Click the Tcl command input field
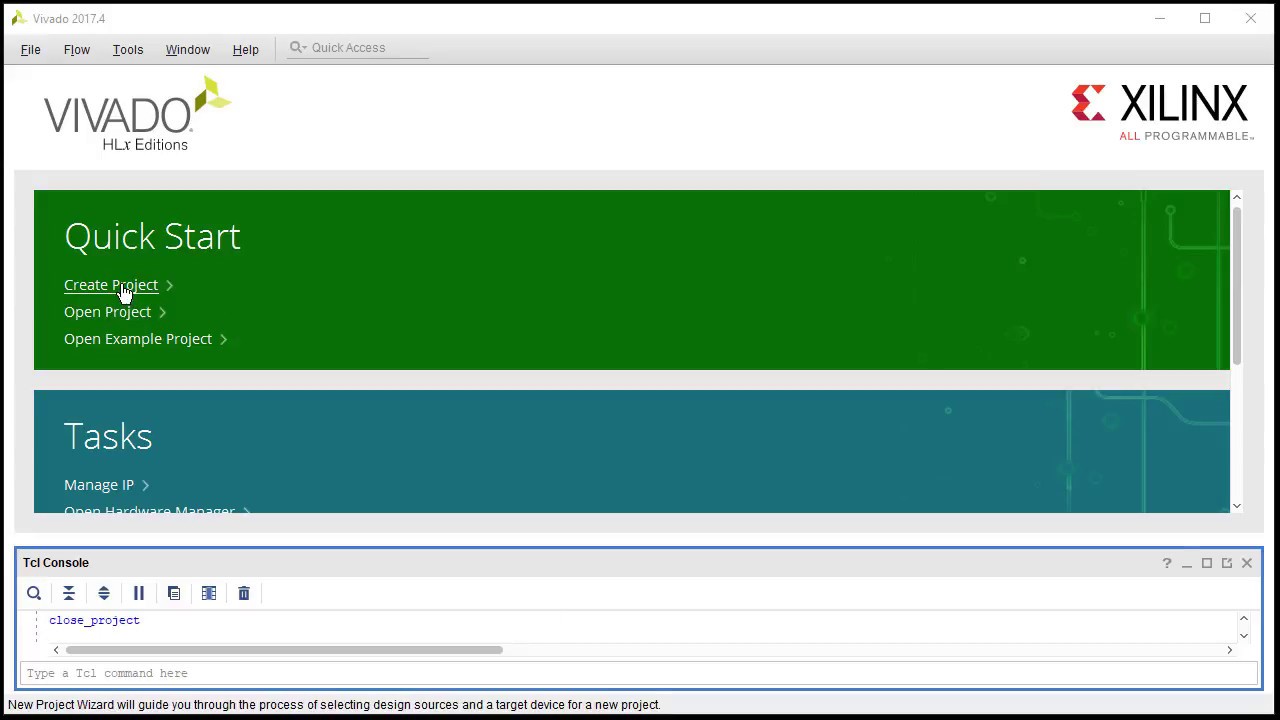Screen dimensions: 1280x720 point(639,673)
